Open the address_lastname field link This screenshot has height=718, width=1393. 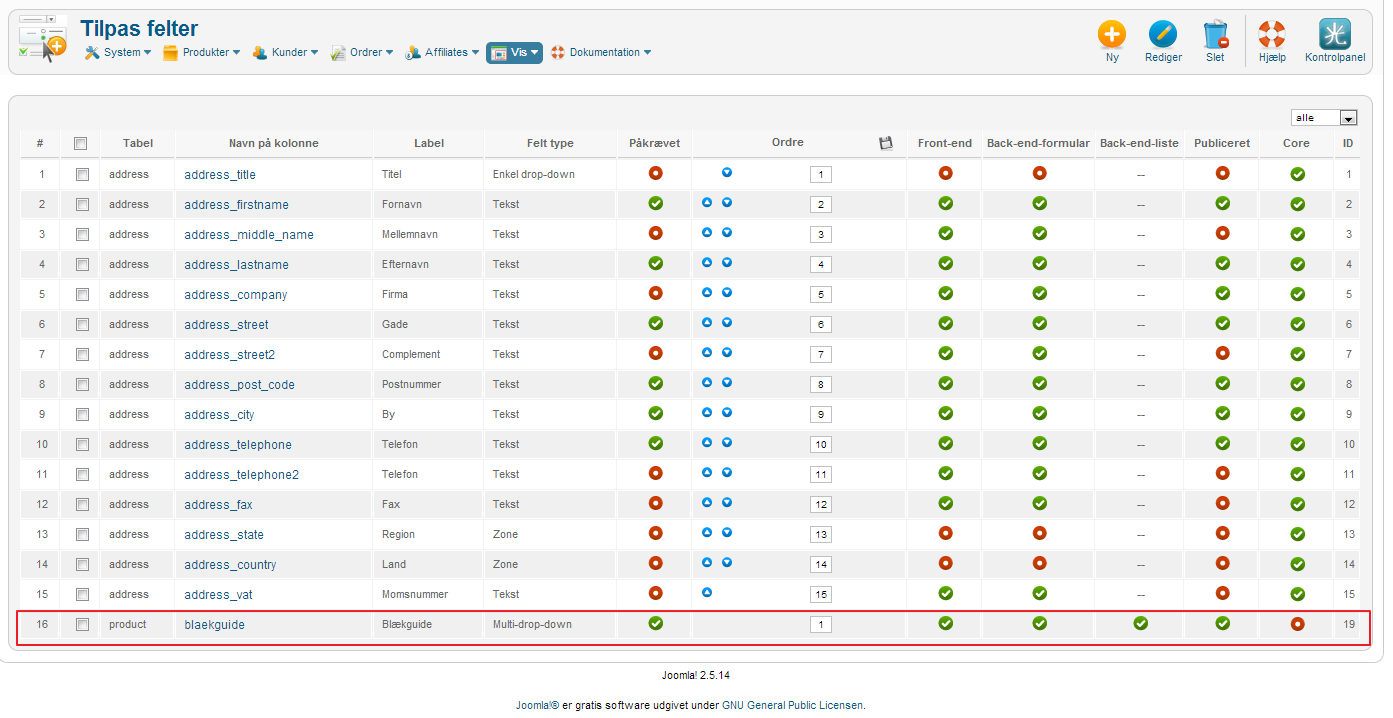click(x=236, y=265)
